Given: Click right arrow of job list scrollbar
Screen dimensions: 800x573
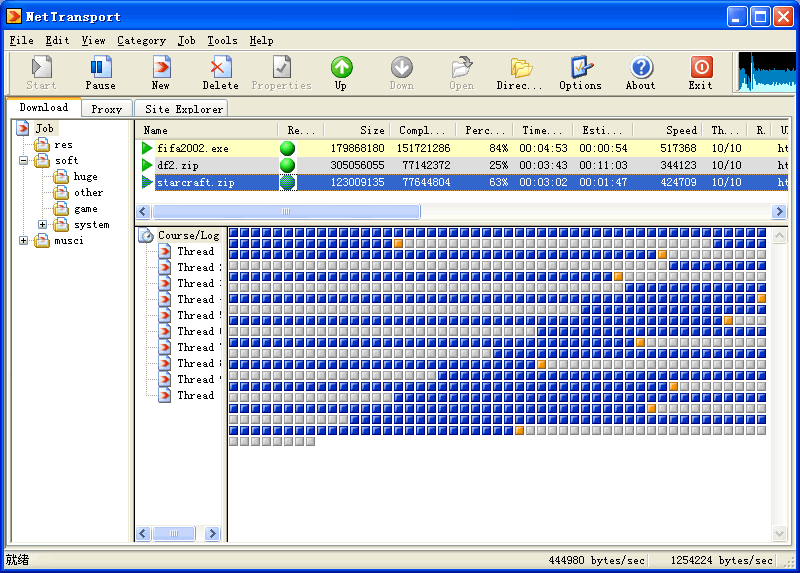Looking at the screenshot, I should (x=779, y=211).
